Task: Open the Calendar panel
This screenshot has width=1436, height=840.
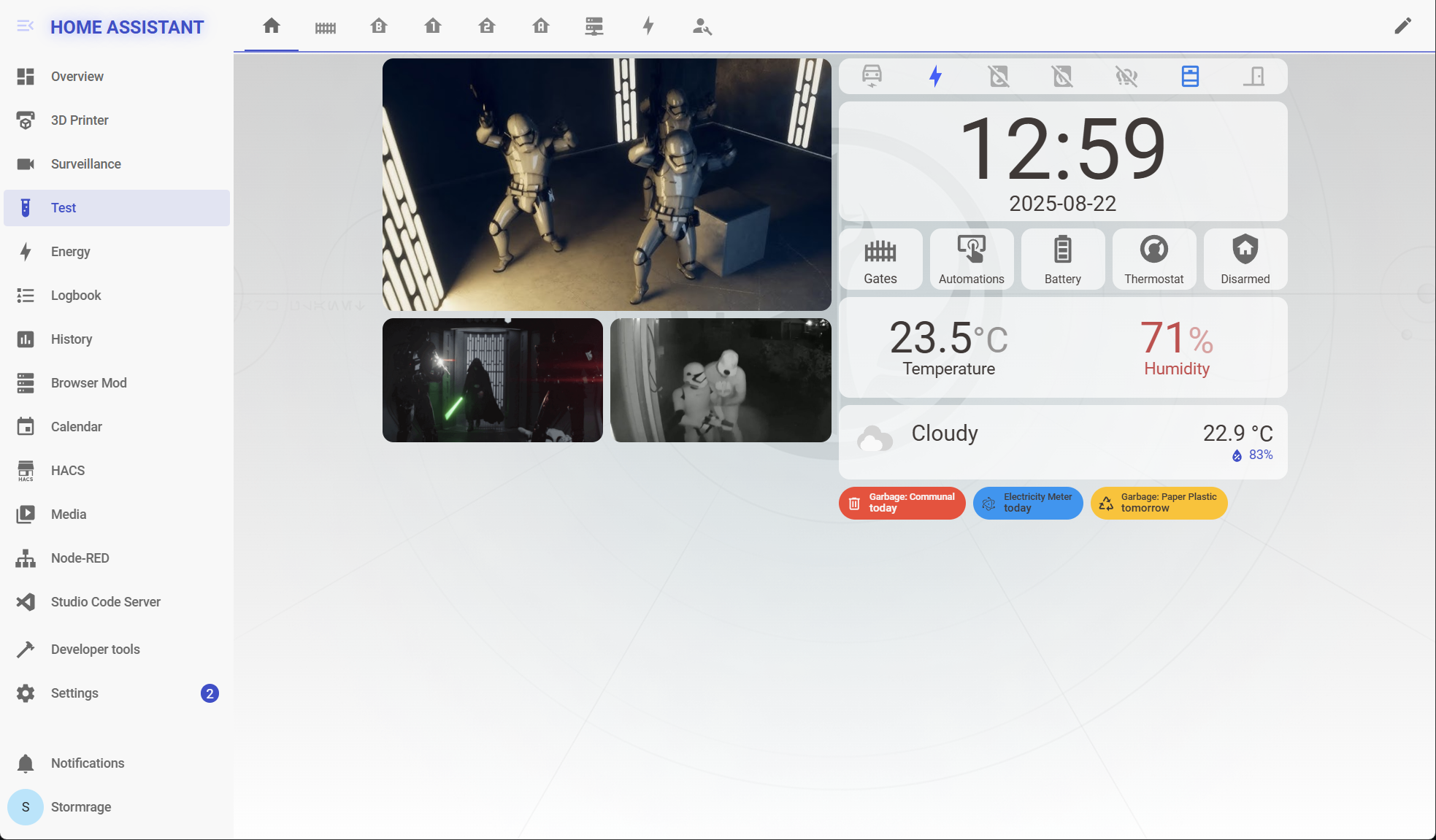Action: 117,427
